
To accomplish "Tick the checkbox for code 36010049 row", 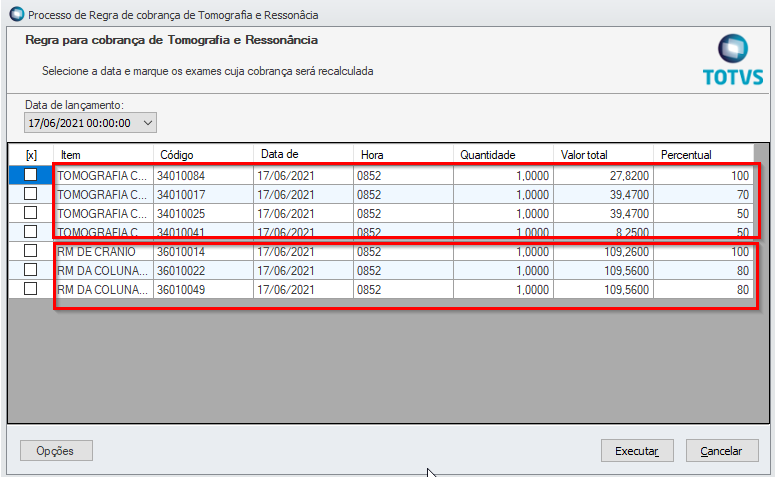I will point(31,288).
